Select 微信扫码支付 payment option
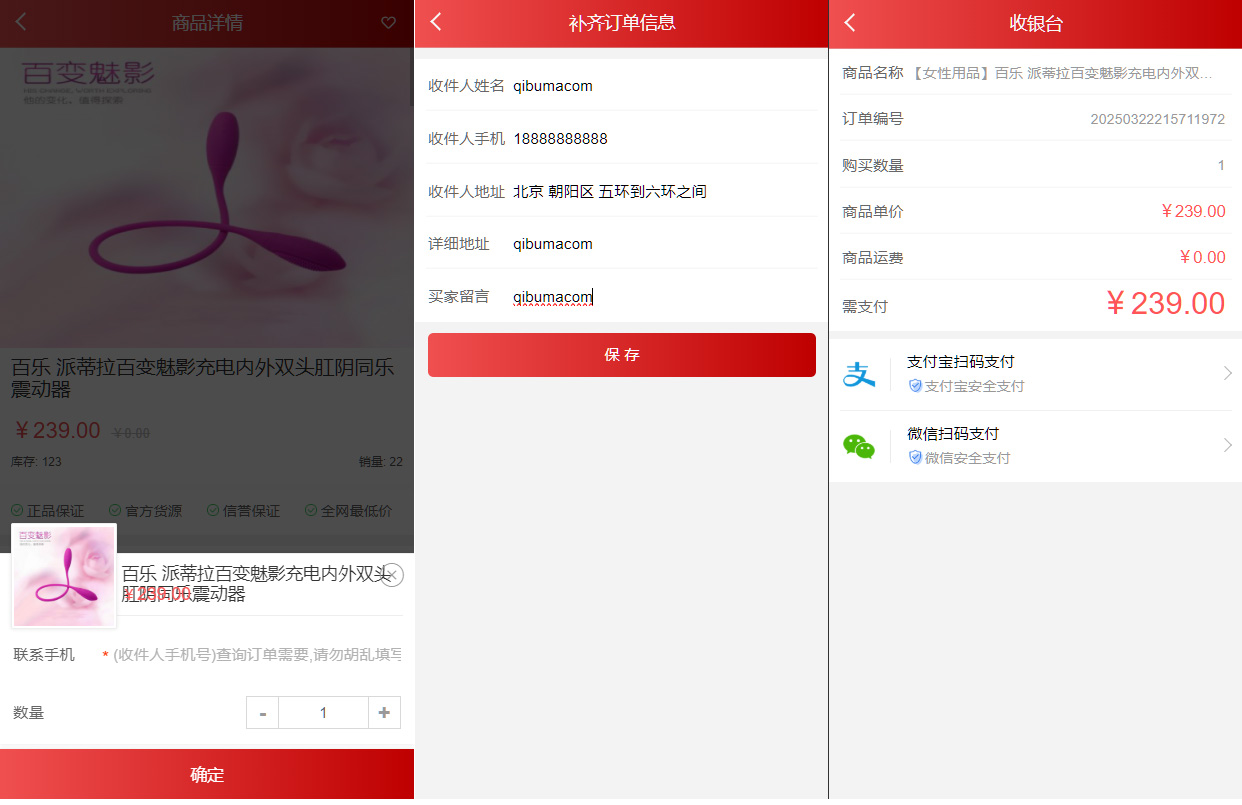This screenshot has width=1242, height=805. pyautogui.click(x=1035, y=446)
